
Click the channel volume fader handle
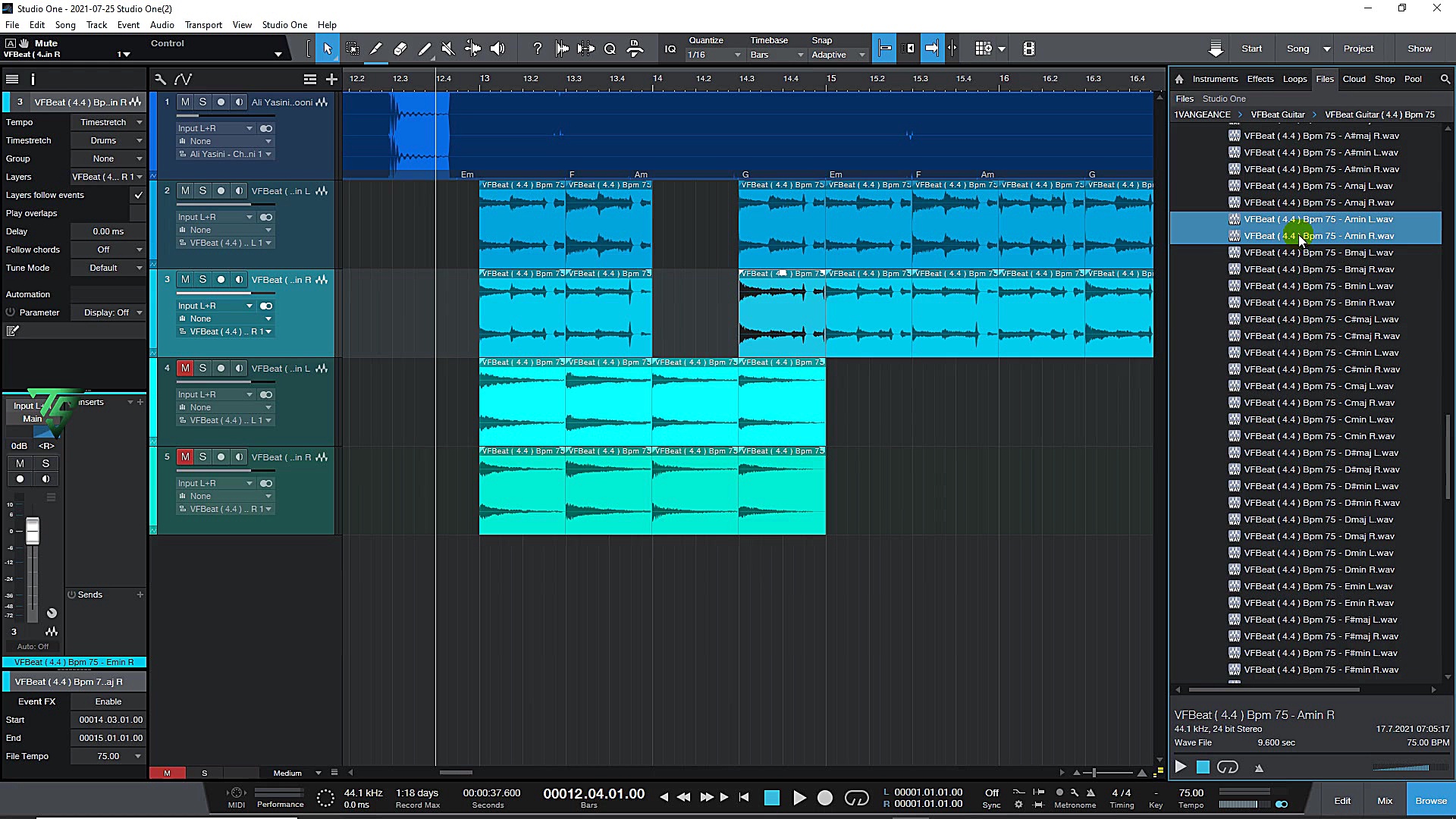point(33,531)
